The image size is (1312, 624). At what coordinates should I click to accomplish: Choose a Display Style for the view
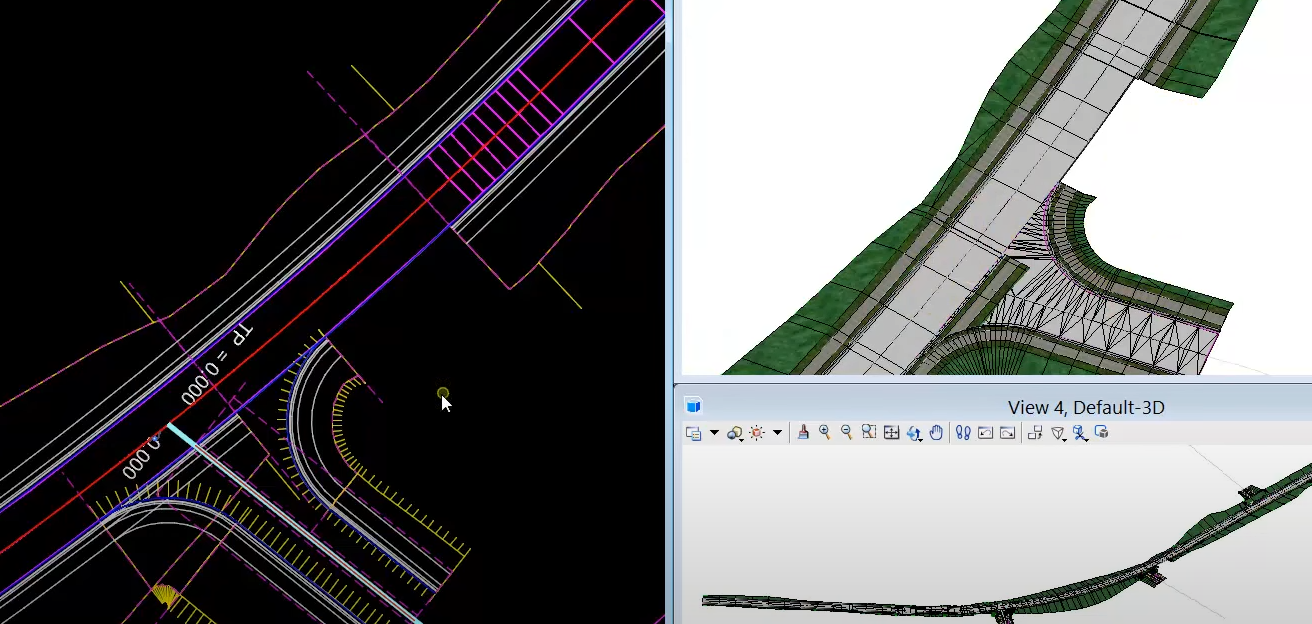(733, 432)
